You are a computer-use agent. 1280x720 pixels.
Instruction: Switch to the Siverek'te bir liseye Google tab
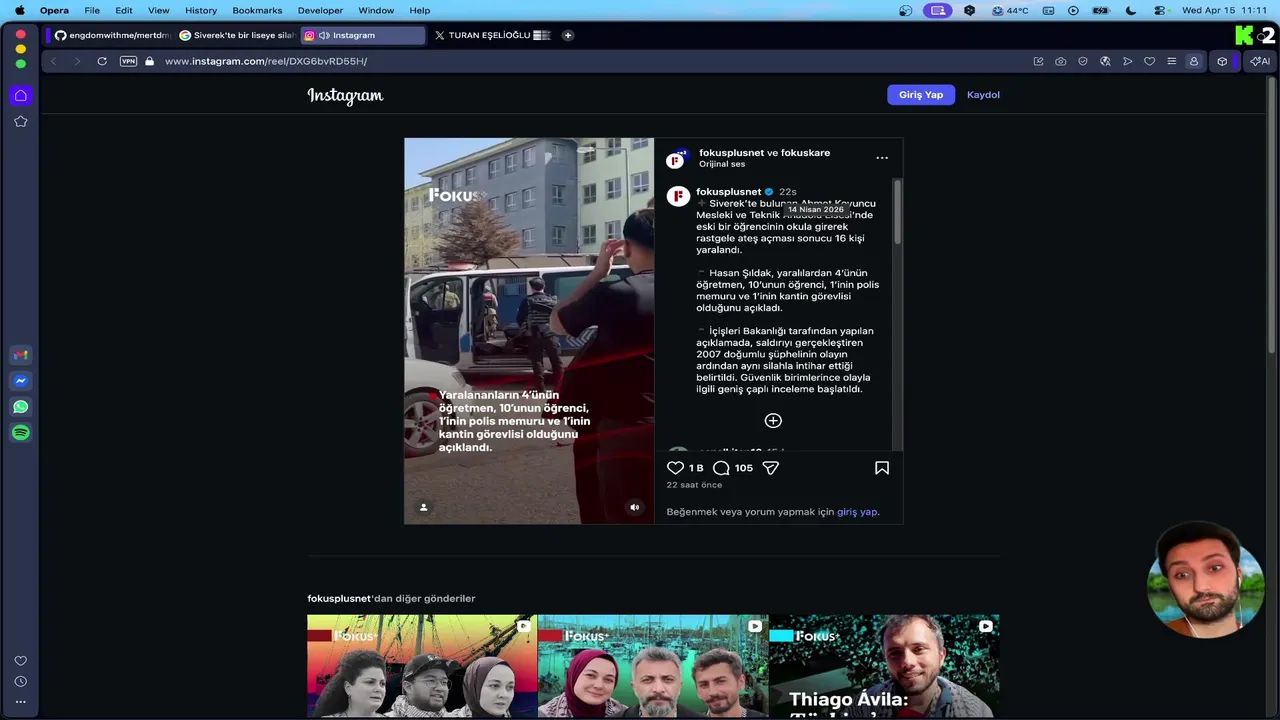(237, 35)
